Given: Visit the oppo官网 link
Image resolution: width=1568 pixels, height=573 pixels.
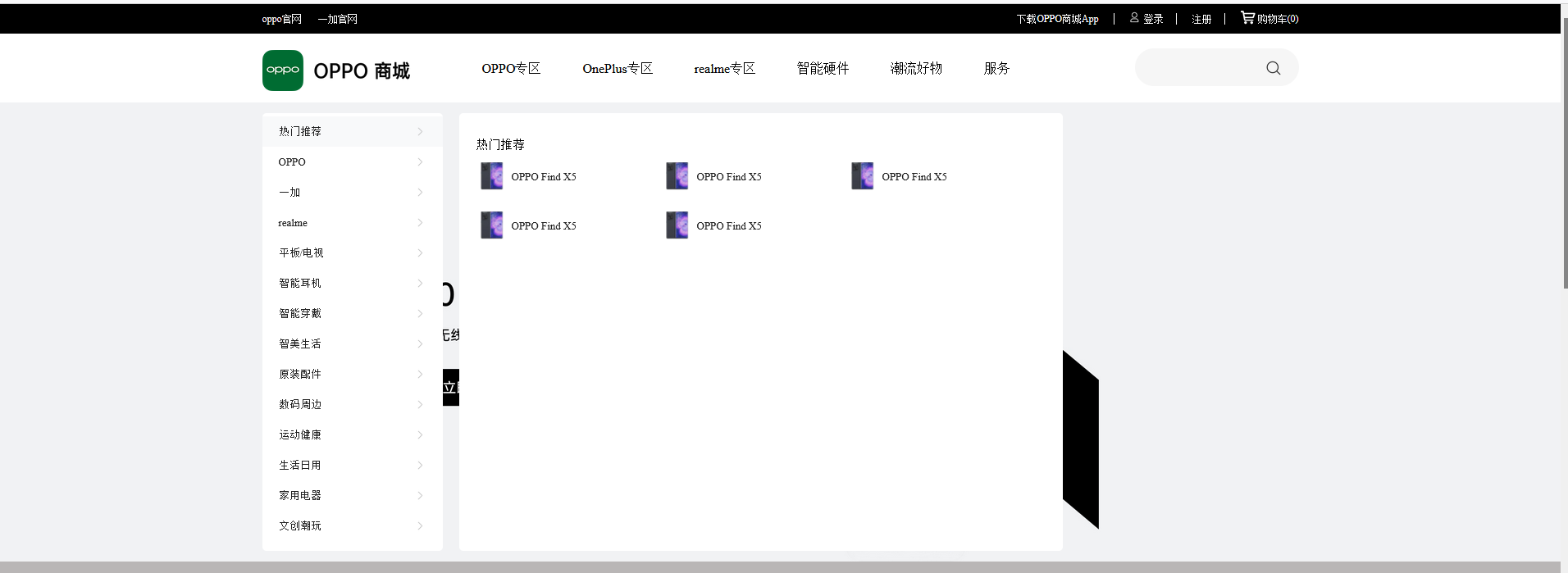Looking at the screenshot, I should click(282, 19).
